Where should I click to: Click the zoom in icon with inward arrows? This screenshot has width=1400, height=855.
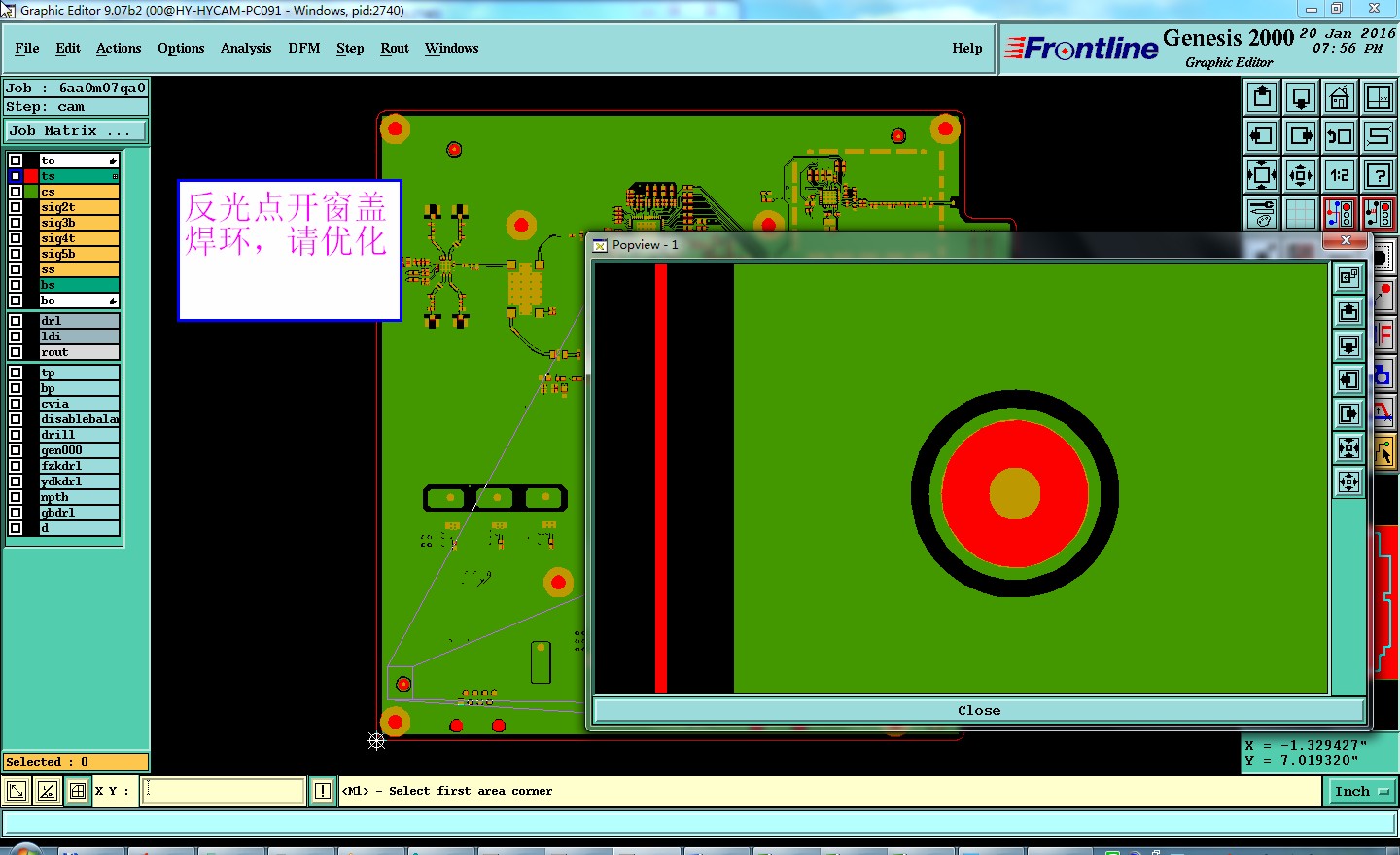click(x=1262, y=175)
